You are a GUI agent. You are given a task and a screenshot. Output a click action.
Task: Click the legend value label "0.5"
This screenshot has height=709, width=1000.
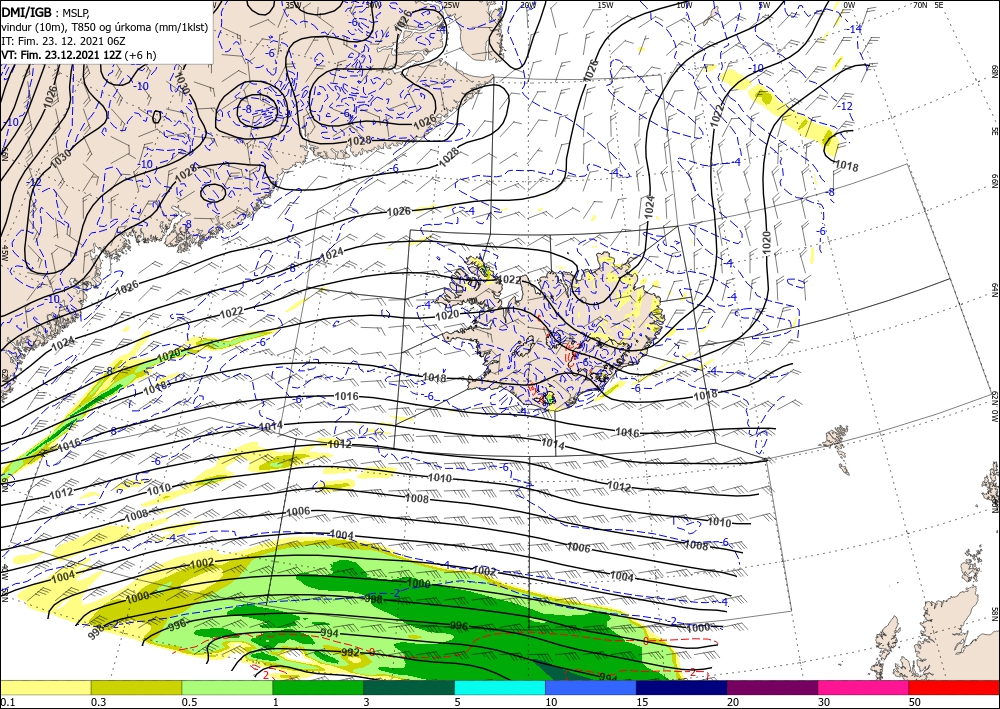coord(189,702)
